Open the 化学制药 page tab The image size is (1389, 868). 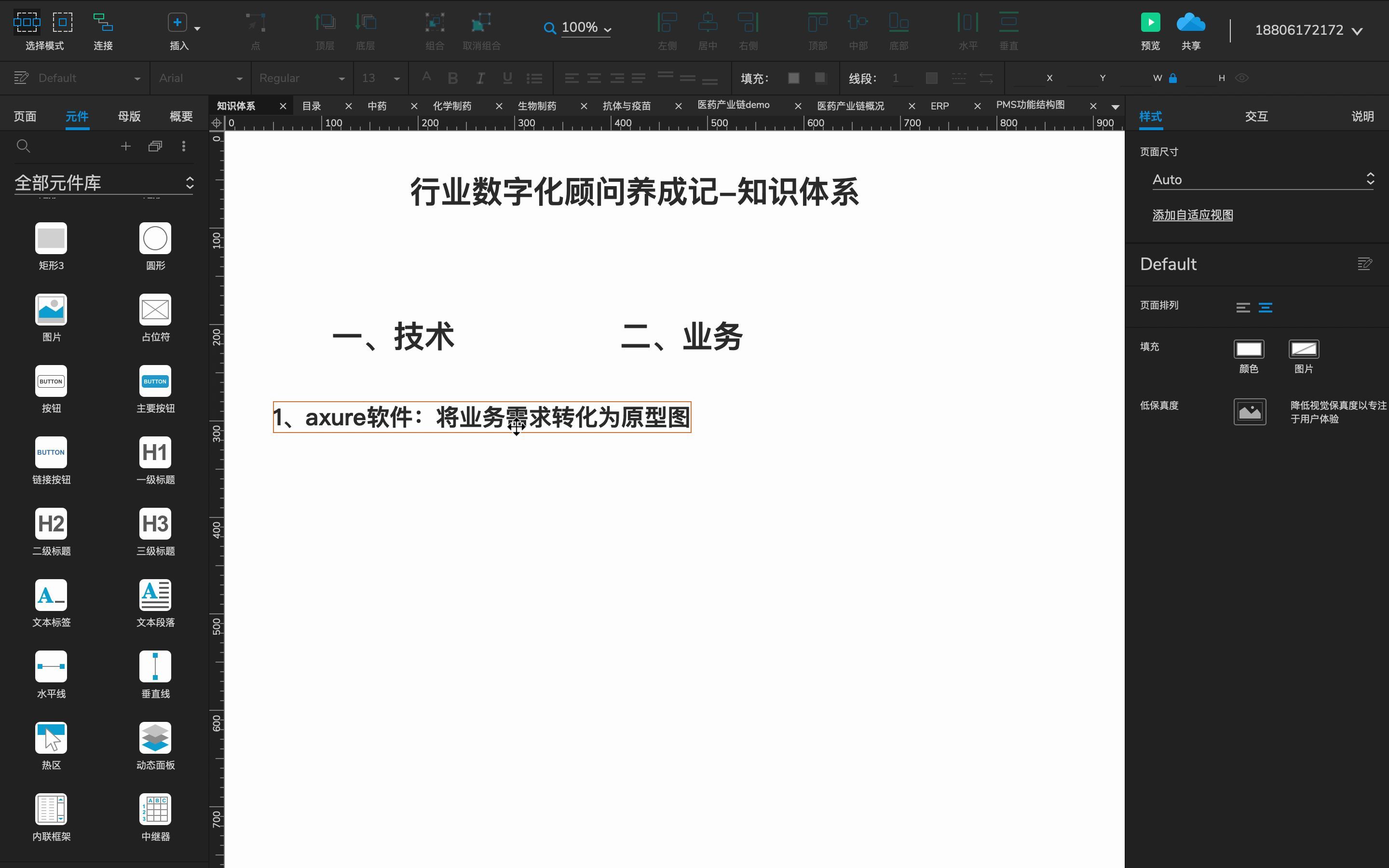point(452,106)
